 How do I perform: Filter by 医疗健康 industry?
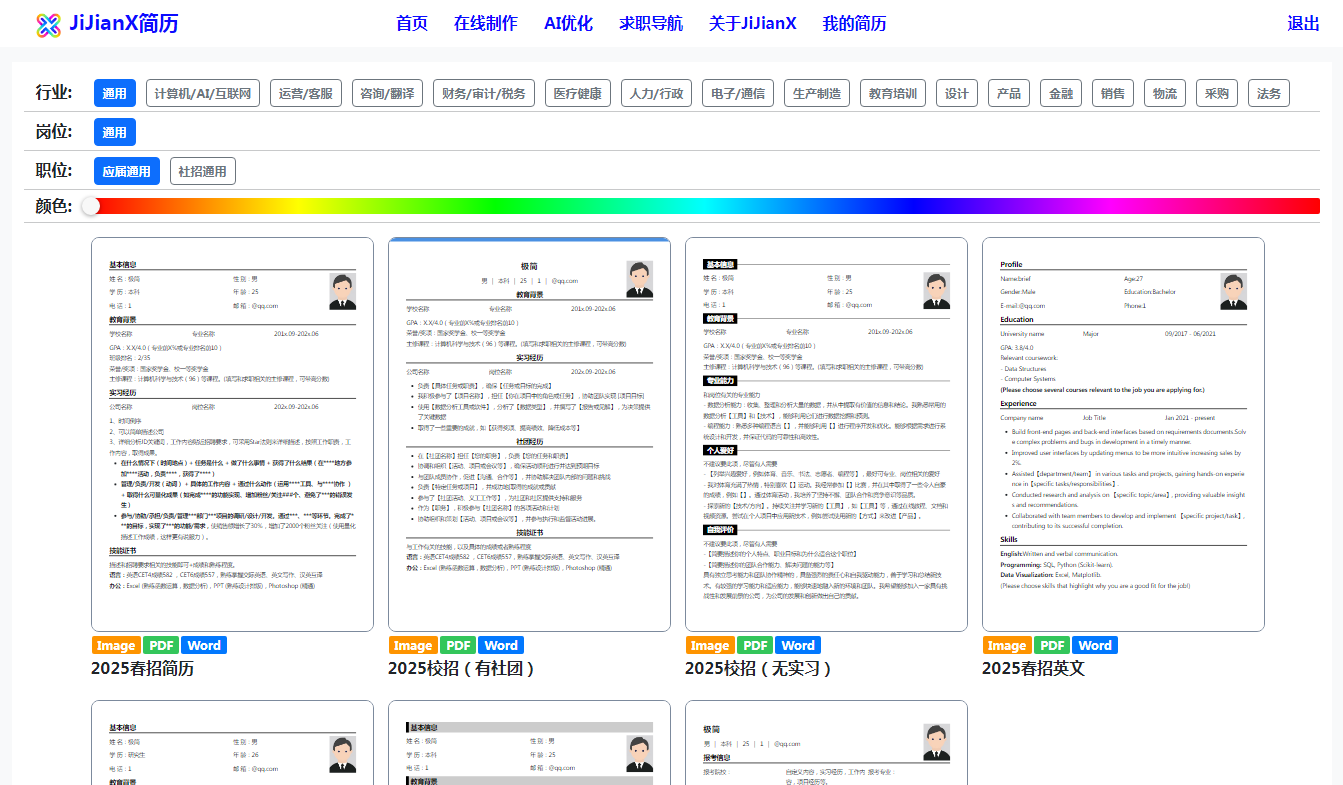pyautogui.click(x=577, y=93)
